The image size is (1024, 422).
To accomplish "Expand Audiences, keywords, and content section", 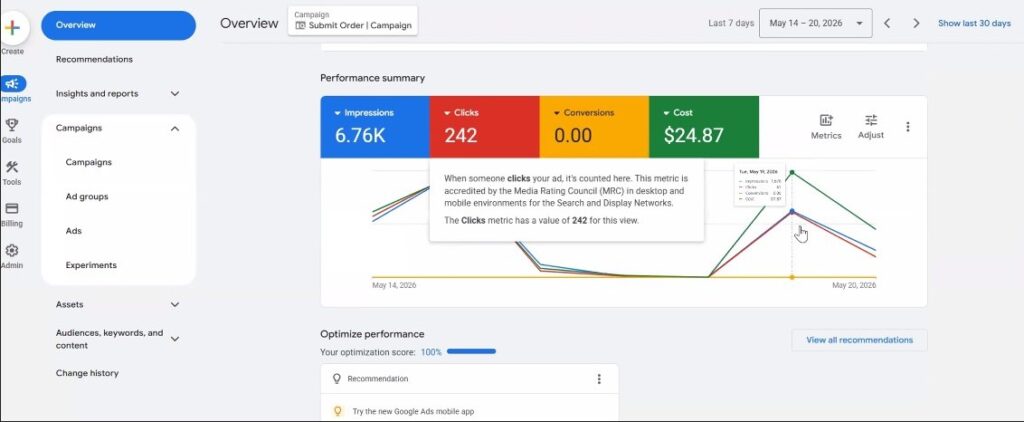I will (x=175, y=339).
